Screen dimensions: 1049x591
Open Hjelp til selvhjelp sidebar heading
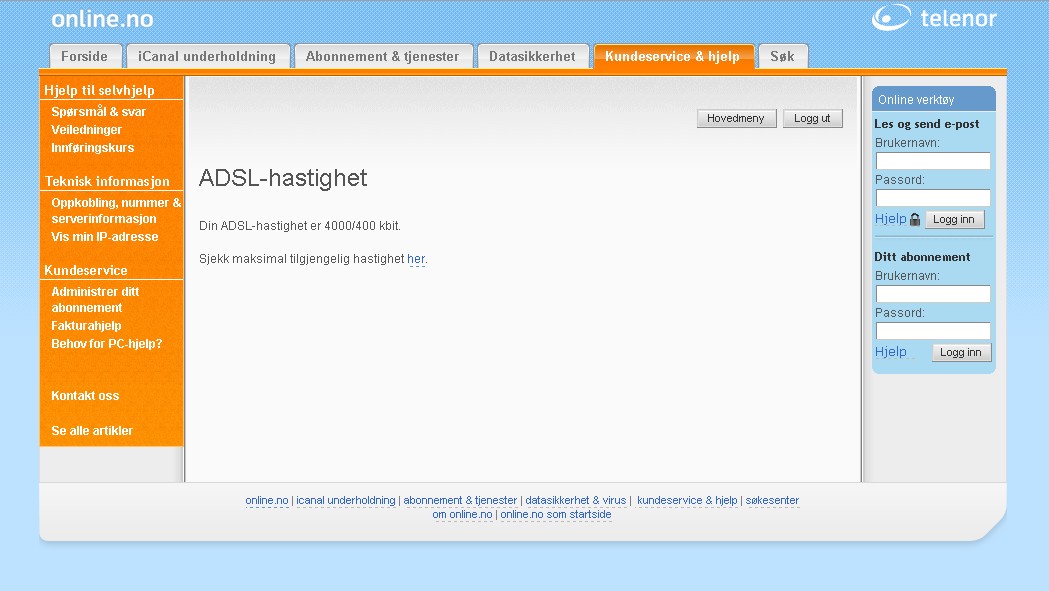click(100, 90)
